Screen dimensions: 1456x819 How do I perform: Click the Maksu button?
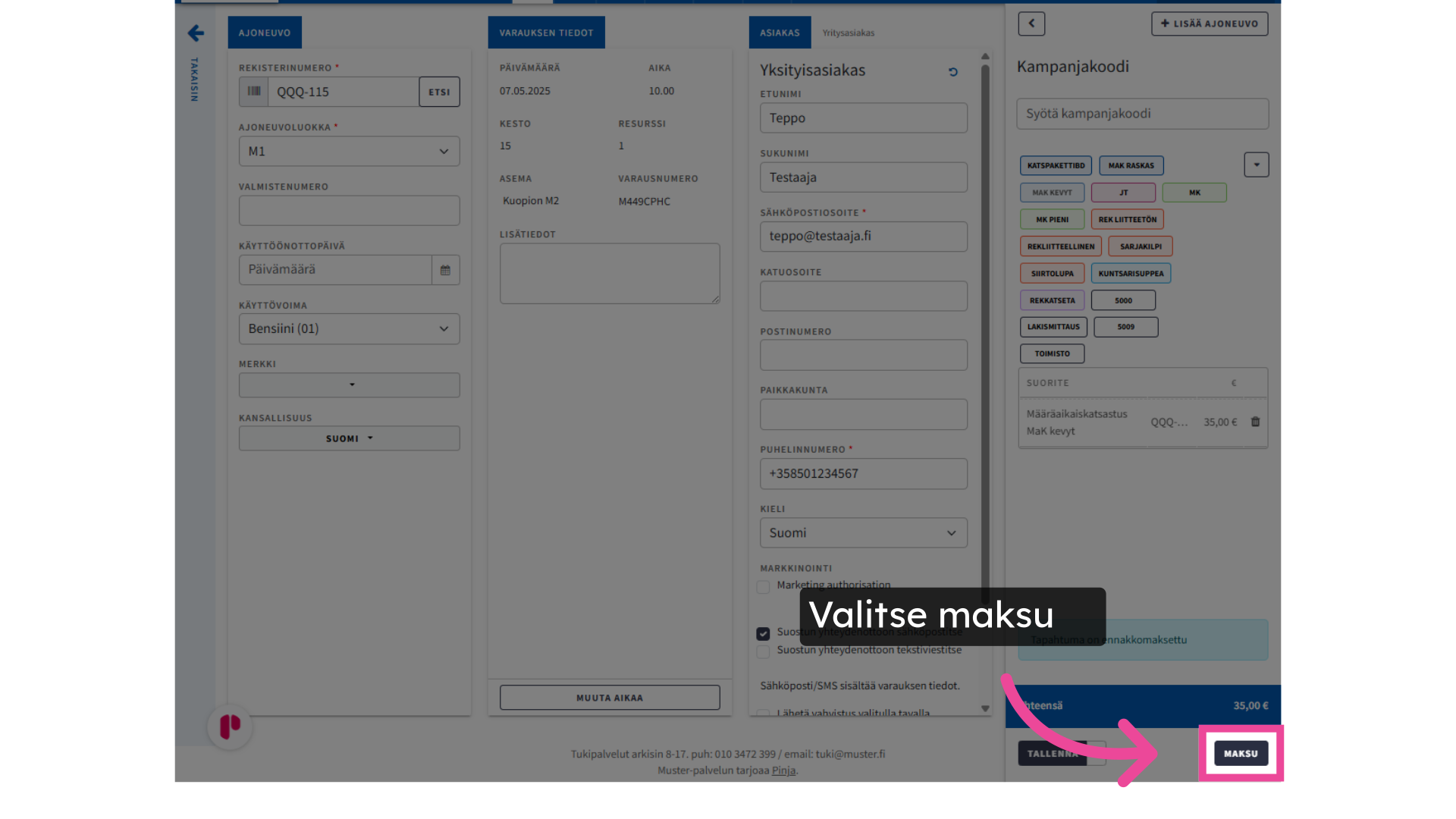(1241, 753)
